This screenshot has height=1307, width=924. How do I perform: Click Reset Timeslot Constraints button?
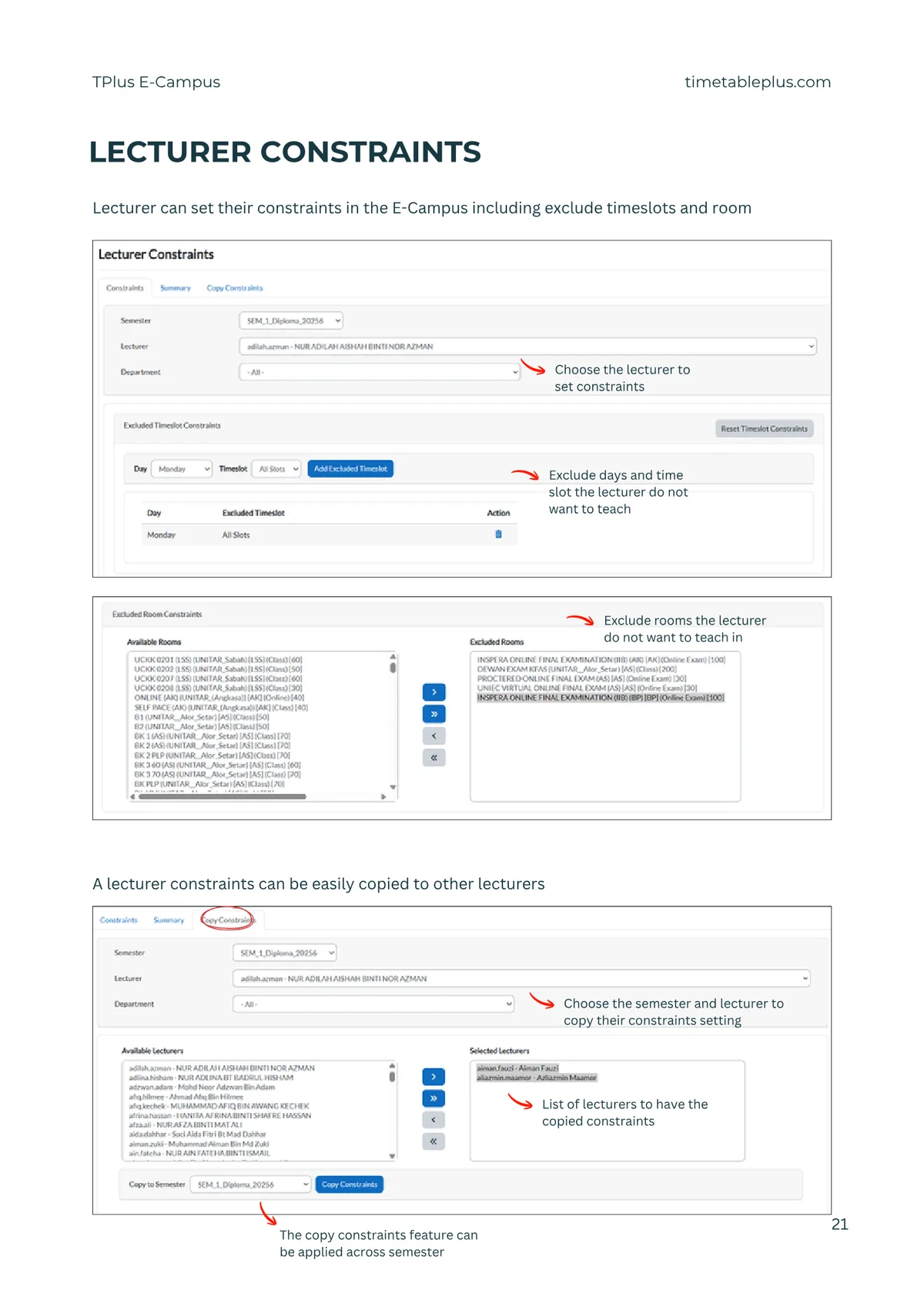[x=764, y=429]
